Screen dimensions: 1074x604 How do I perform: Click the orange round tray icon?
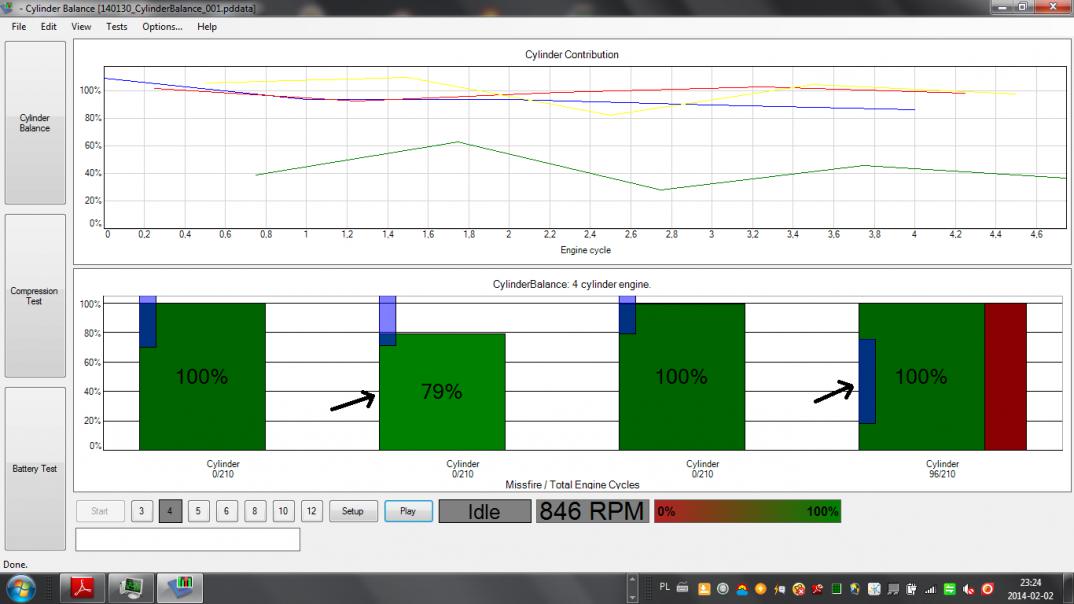760,589
